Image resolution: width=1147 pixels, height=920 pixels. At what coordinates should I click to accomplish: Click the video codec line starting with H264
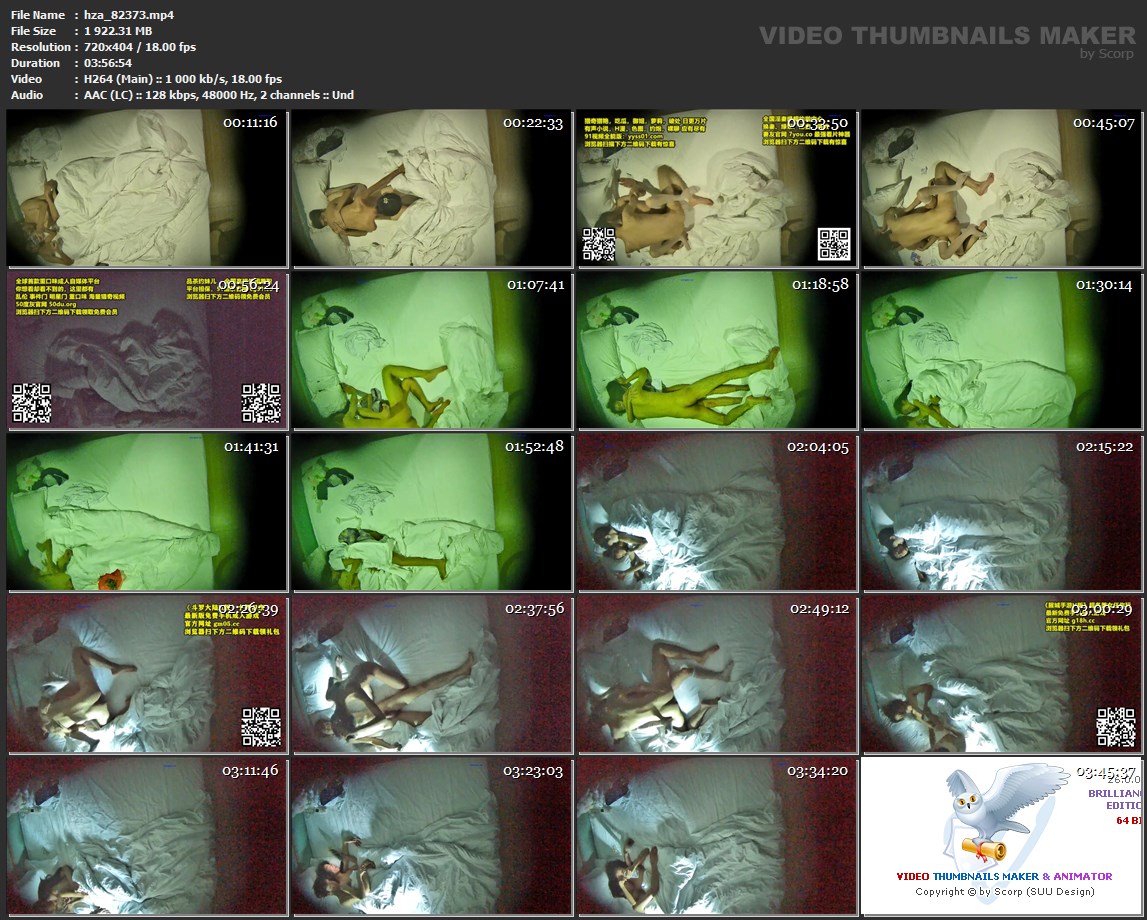(x=183, y=79)
